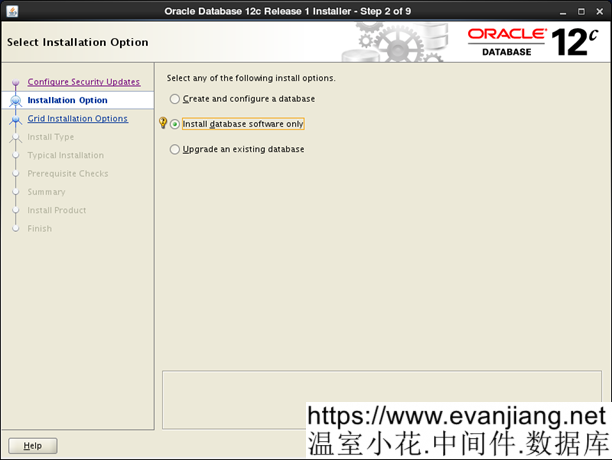Select the Installation Option step label
This screenshot has height=460, width=612.
(x=67, y=101)
